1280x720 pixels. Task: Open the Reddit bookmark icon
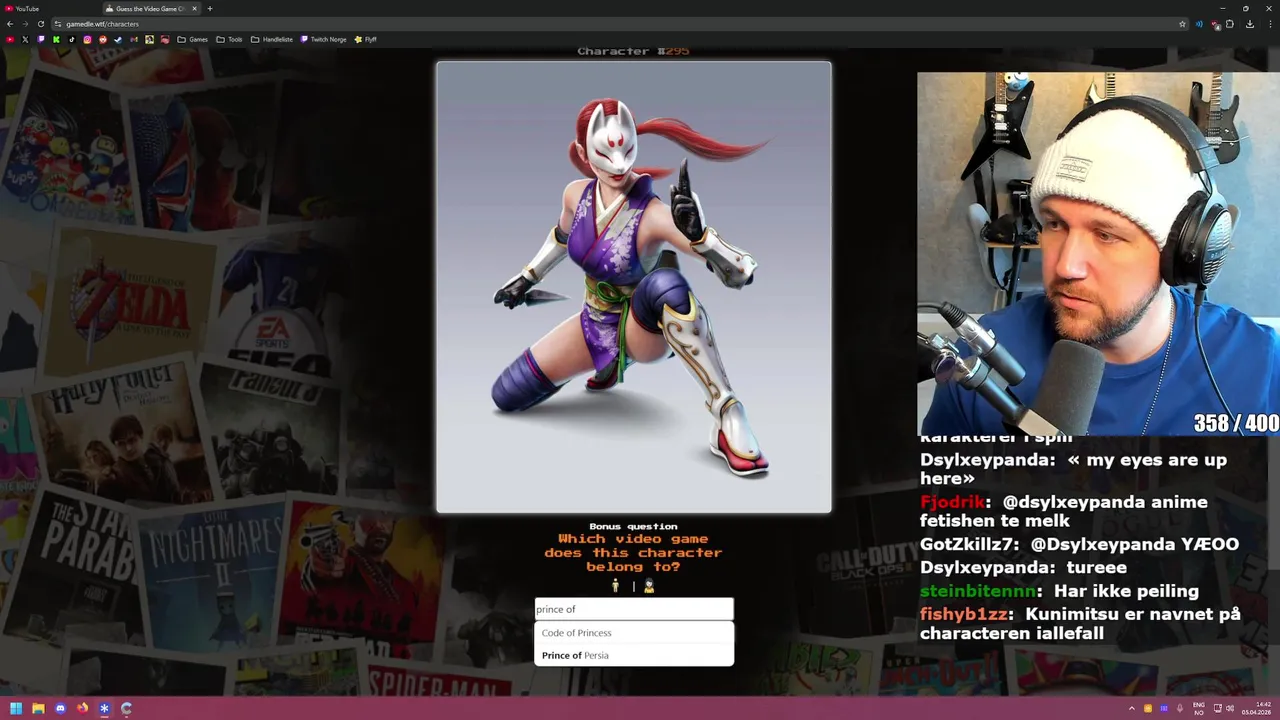[x=103, y=39]
